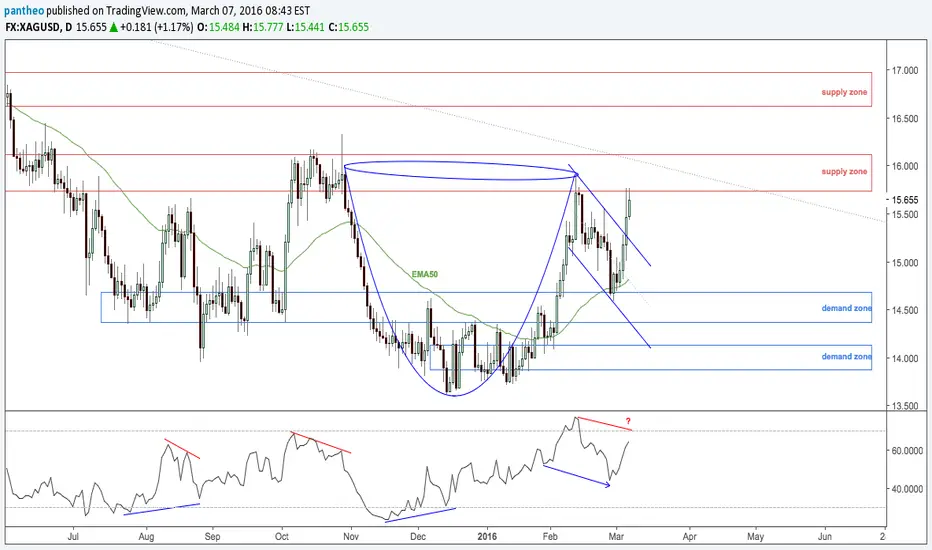Click the O:15.484 open value
This screenshot has height=550, width=932.
[218, 27]
